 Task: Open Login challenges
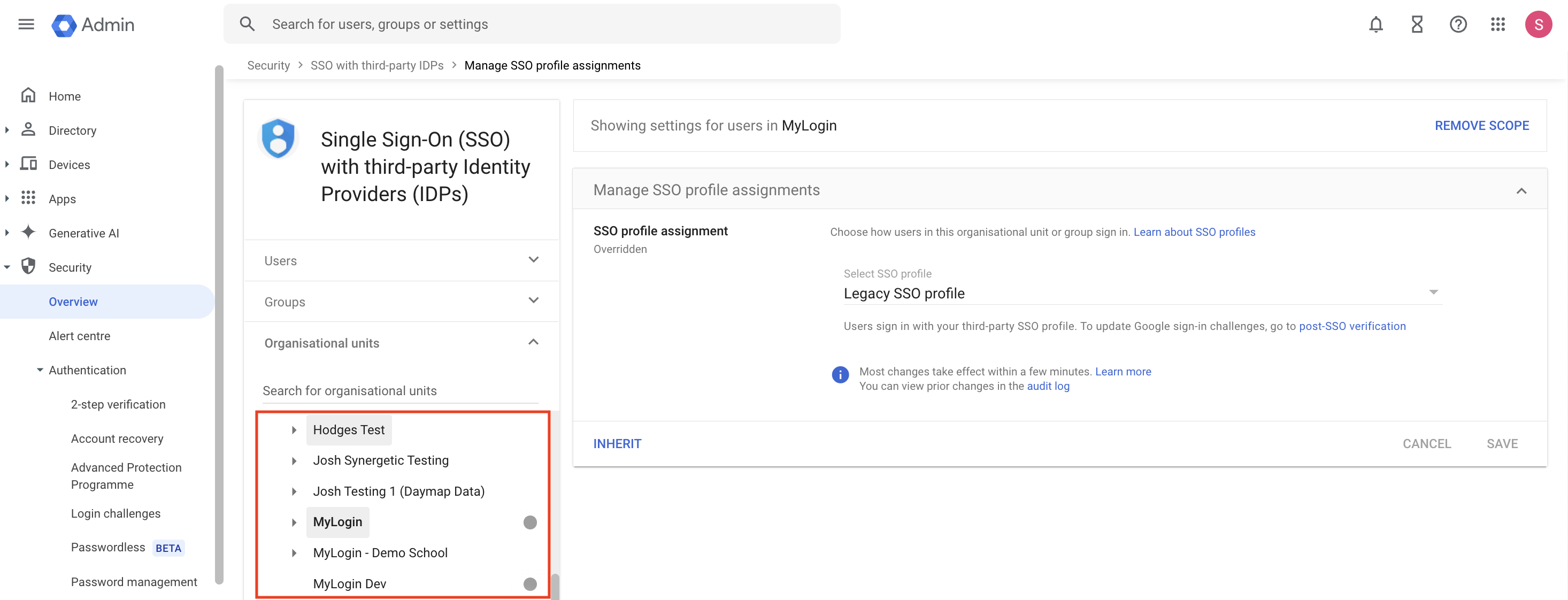116,513
